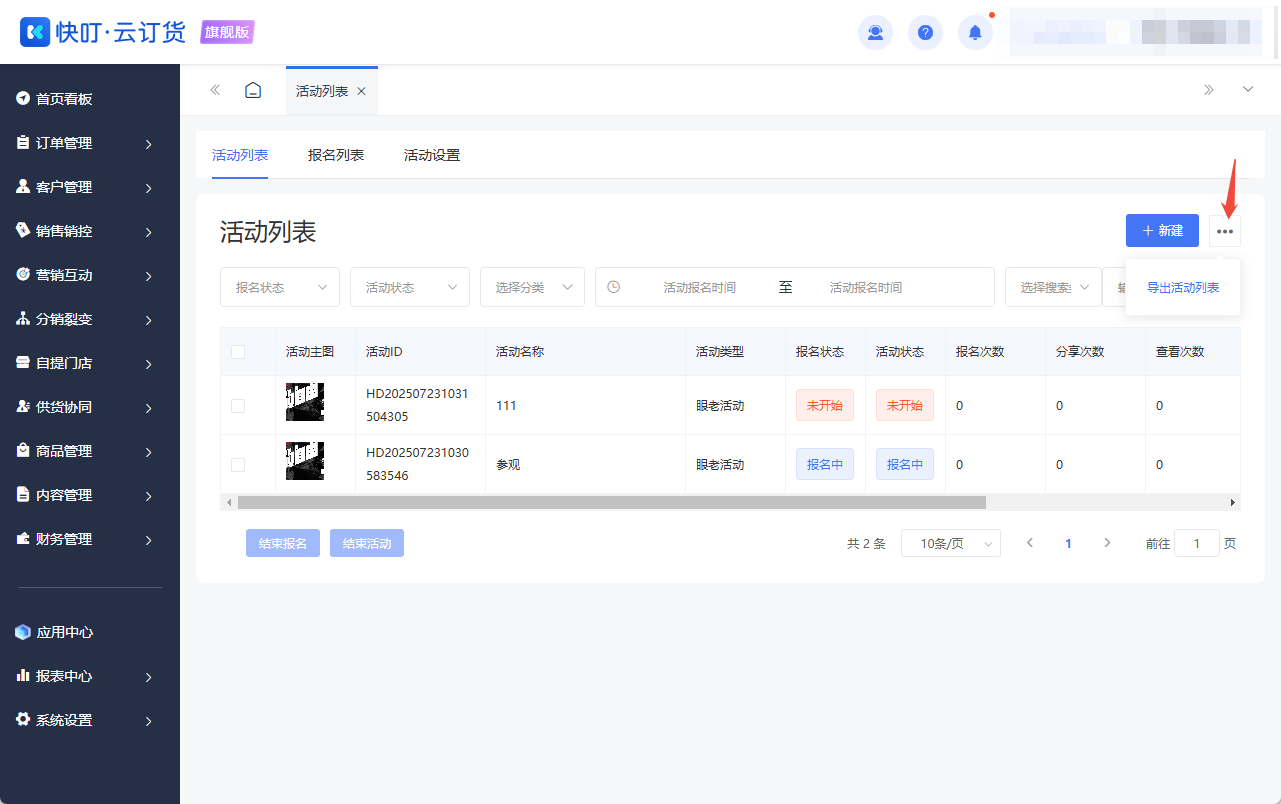Viewport: 1281px width, 804px height.
Task: Click activity ID HD202507231031504305
Action: pos(417,405)
